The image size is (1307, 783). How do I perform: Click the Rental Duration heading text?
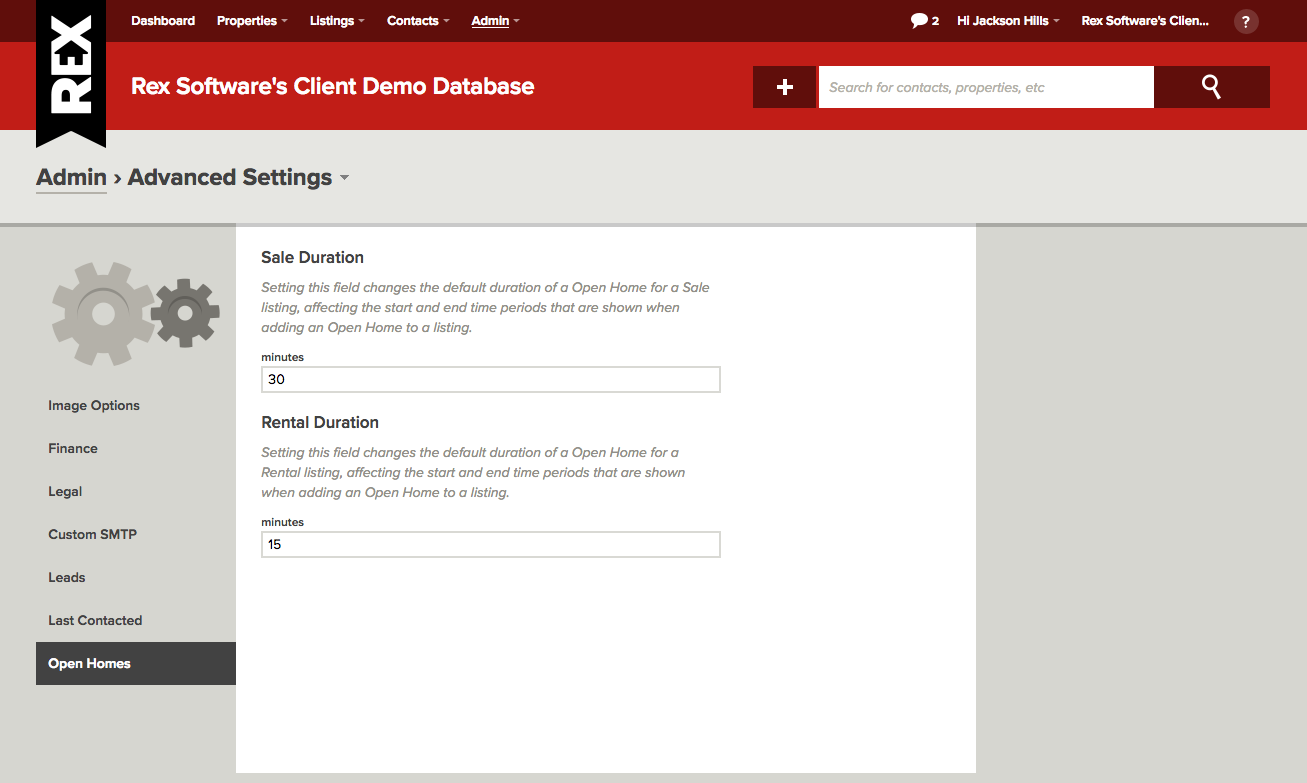click(320, 422)
